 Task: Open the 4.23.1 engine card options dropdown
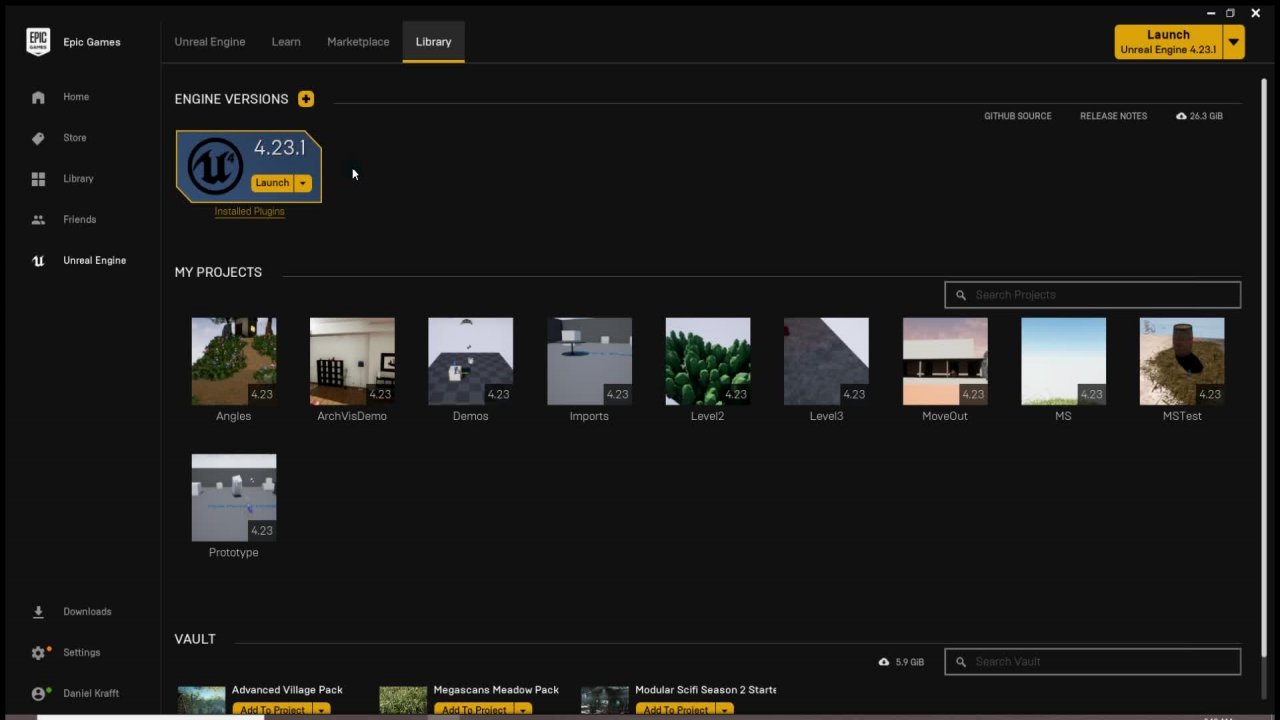303,183
